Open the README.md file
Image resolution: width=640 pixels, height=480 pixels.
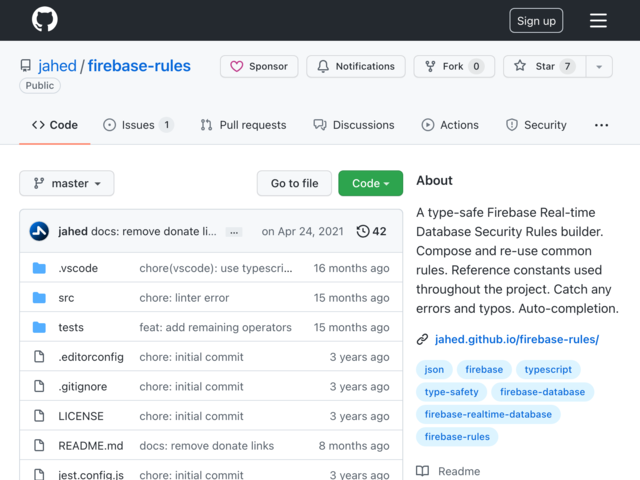tap(91, 446)
